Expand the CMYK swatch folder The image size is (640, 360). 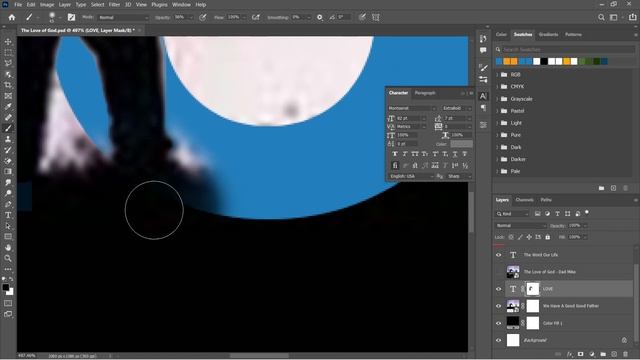point(498,87)
